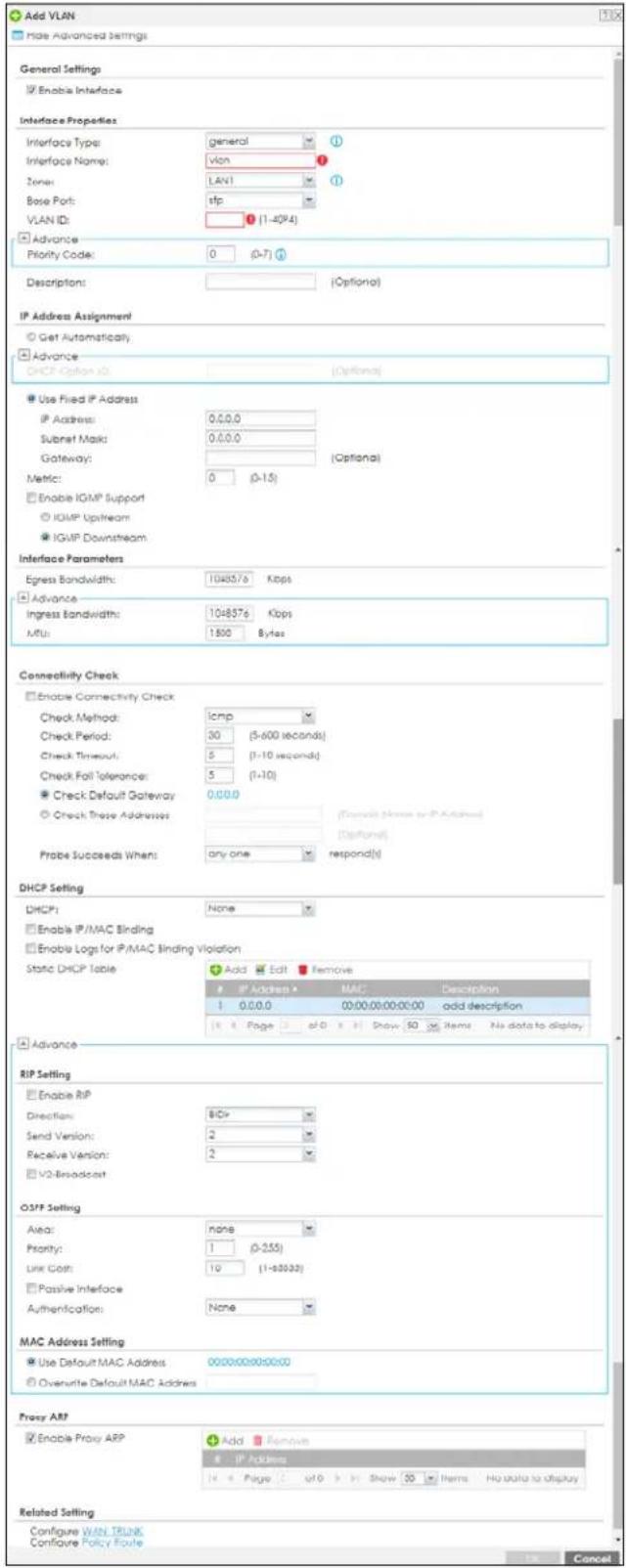
Task: Open the Zone dropdown showing LAN1
Action: click(260, 181)
